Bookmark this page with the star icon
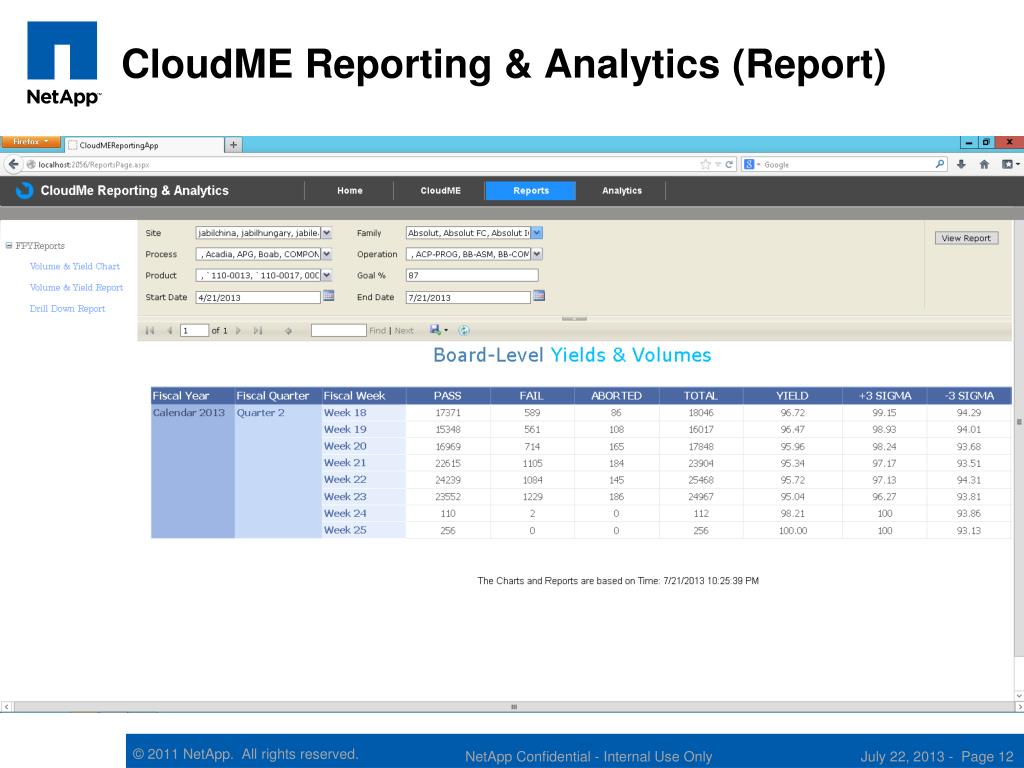Image resolution: width=1024 pixels, height=768 pixels. coord(705,165)
